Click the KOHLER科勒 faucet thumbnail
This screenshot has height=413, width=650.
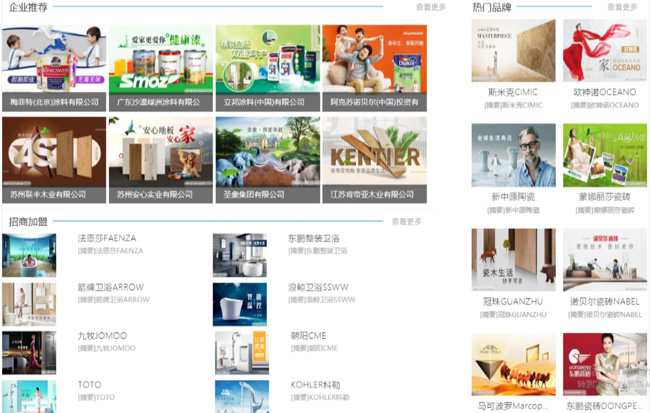(242, 396)
